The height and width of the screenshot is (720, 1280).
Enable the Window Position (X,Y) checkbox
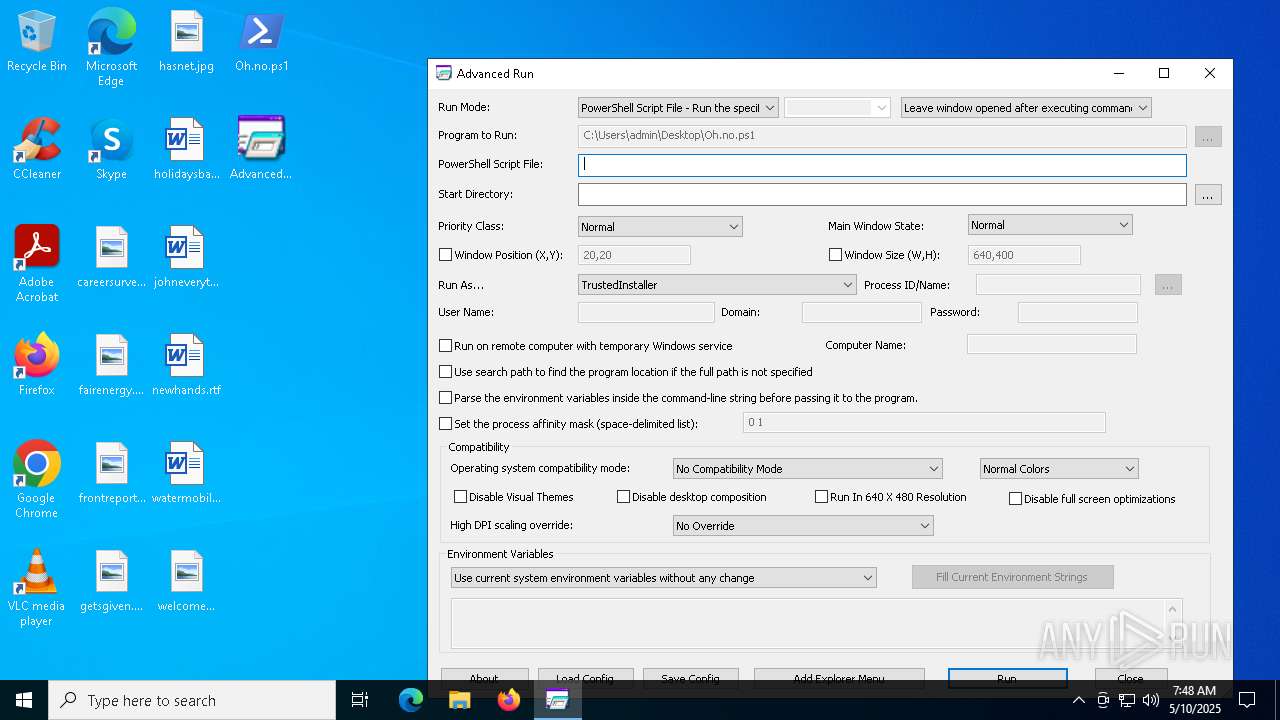pos(446,255)
